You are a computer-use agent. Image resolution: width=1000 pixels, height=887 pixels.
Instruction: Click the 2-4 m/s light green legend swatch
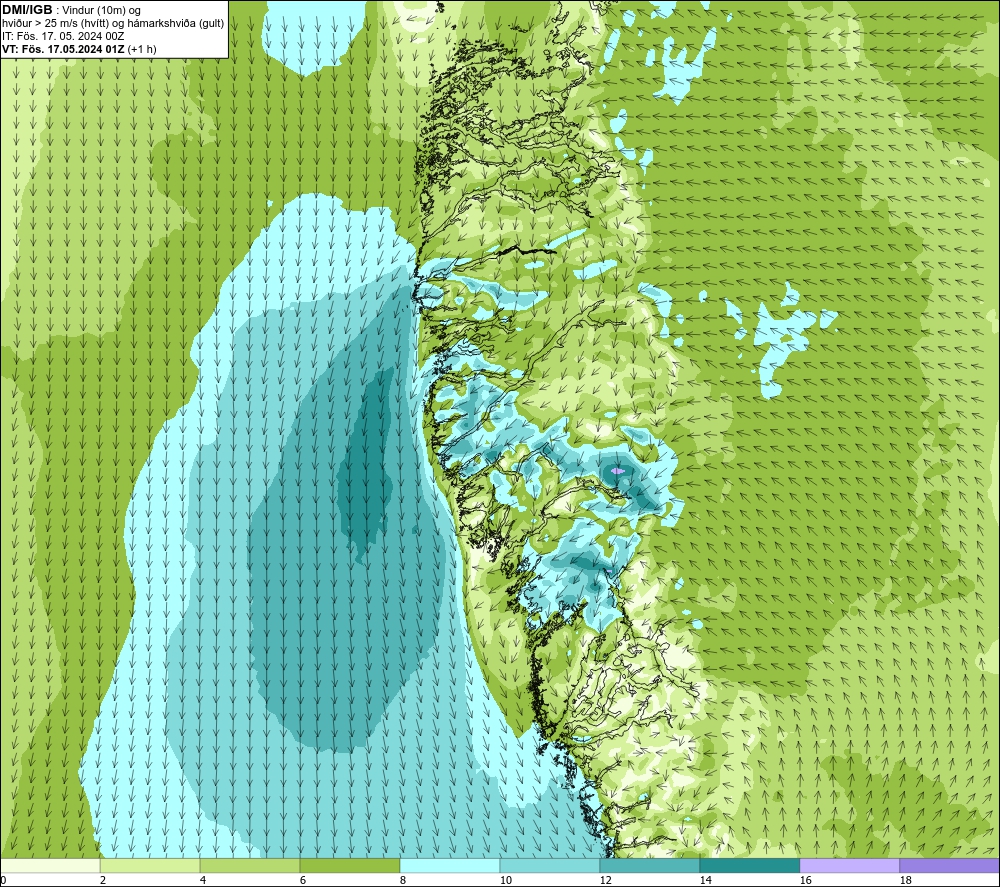pyautogui.click(x=150, y=865)
